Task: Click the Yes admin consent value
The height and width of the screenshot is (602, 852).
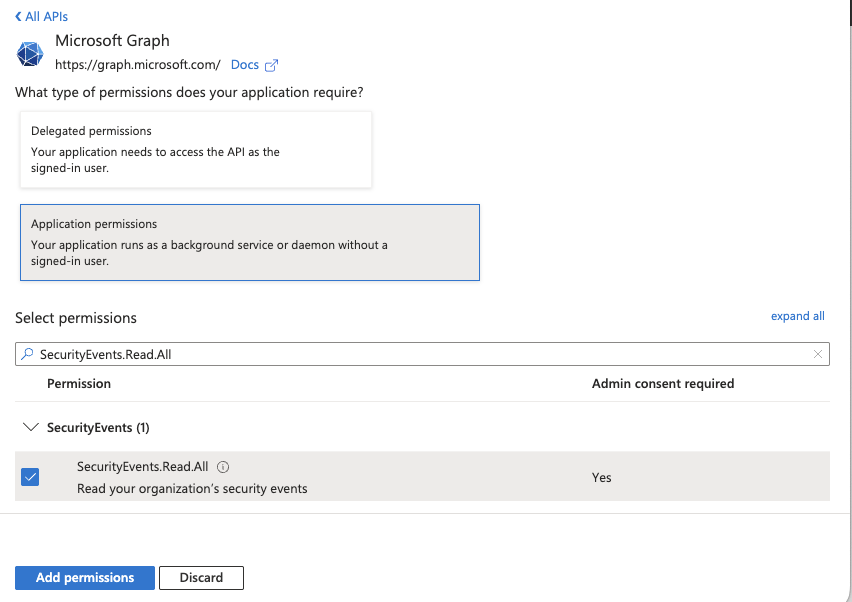Action: click(601, 478)
